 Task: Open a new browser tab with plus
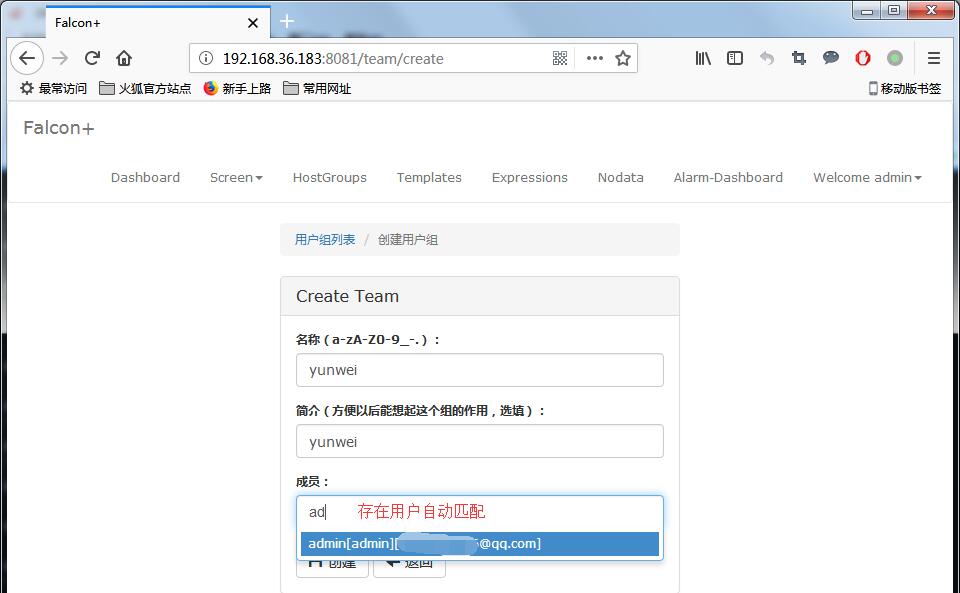[287, 22]
